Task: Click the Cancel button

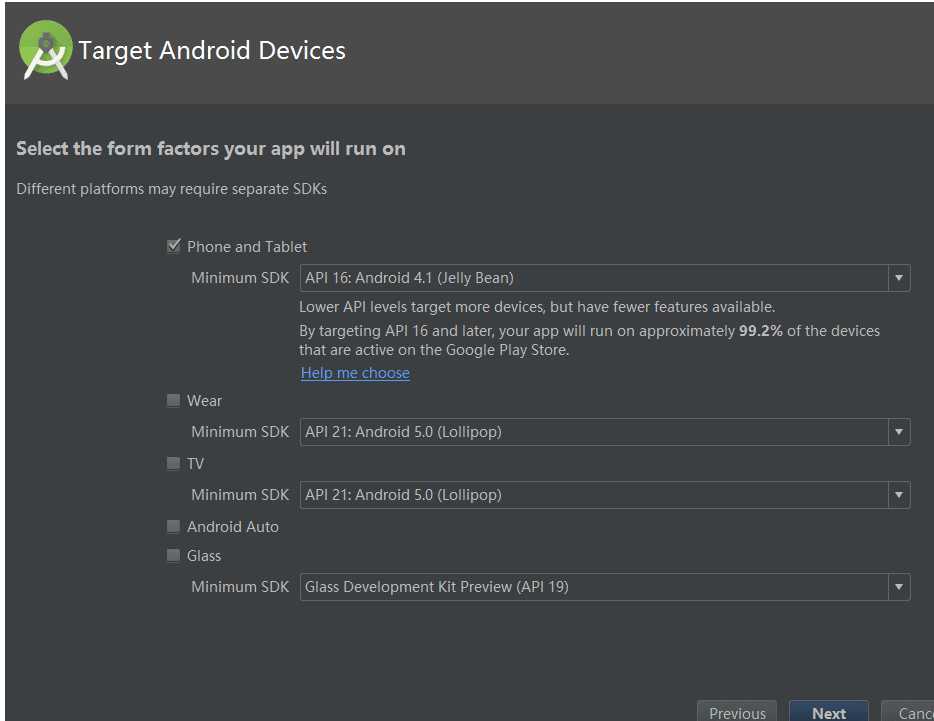Action: point(908,712)
